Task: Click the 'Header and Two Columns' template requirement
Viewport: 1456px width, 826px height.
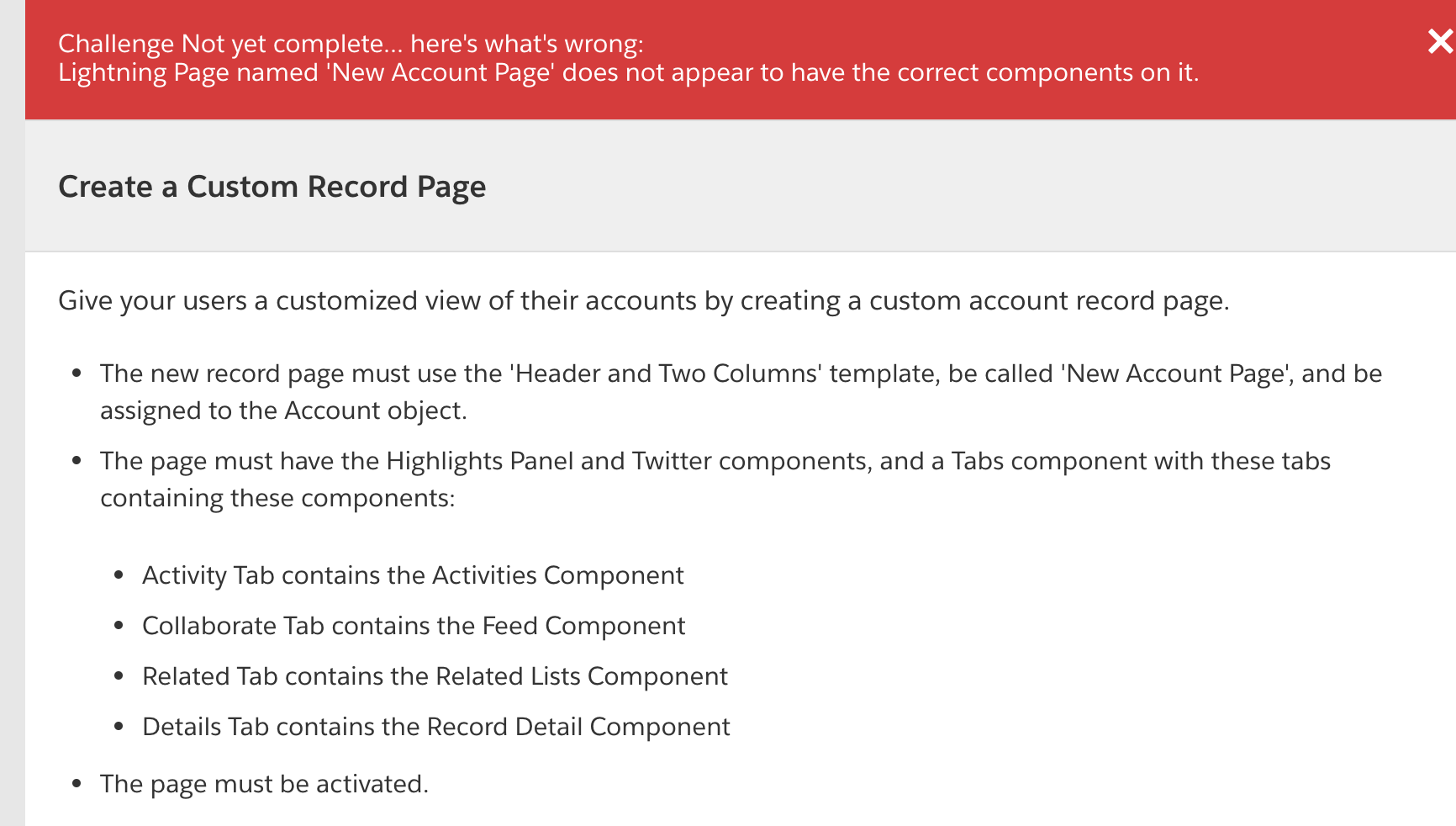Action: tap(741, 373)
